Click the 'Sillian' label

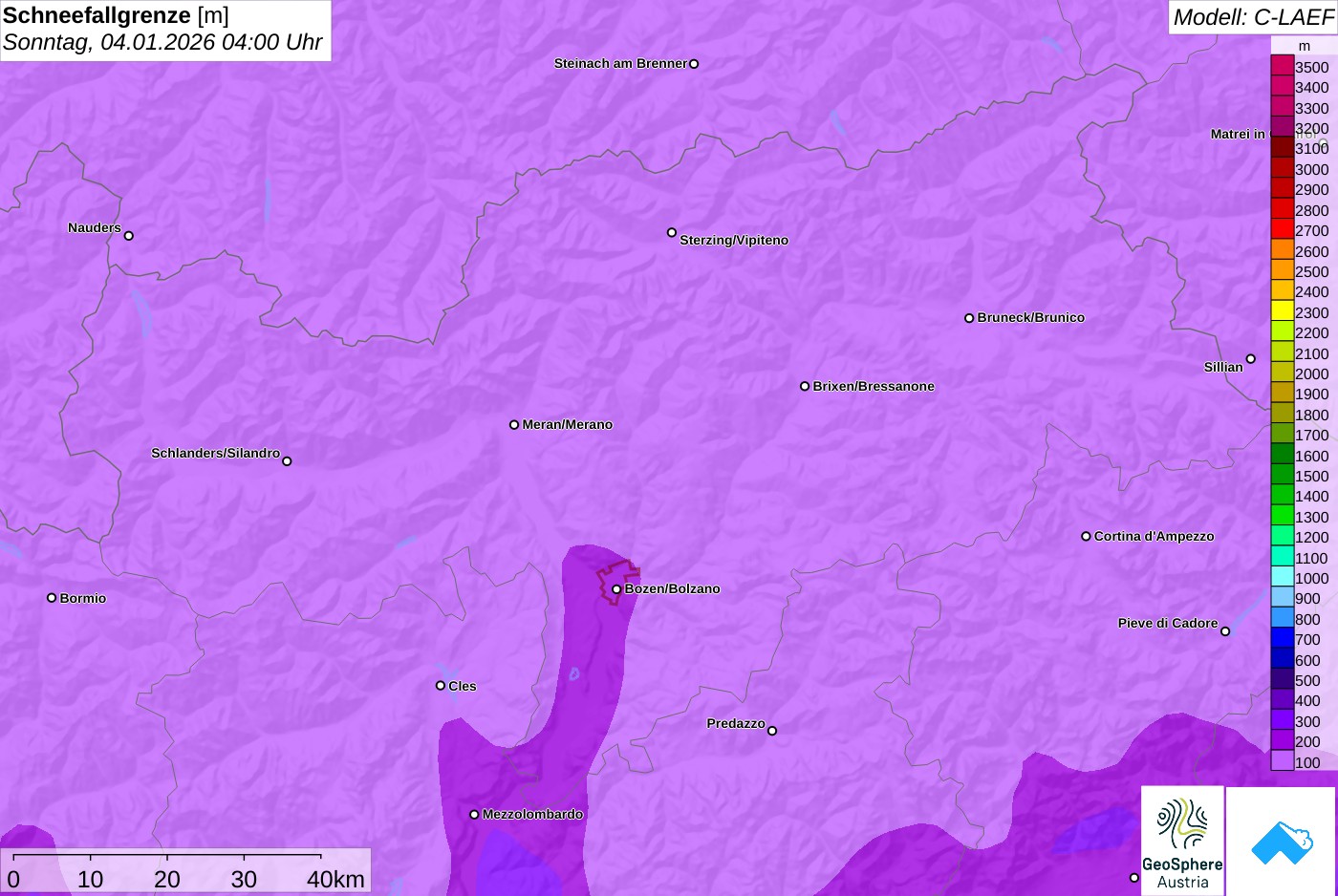pos(1223,367)
